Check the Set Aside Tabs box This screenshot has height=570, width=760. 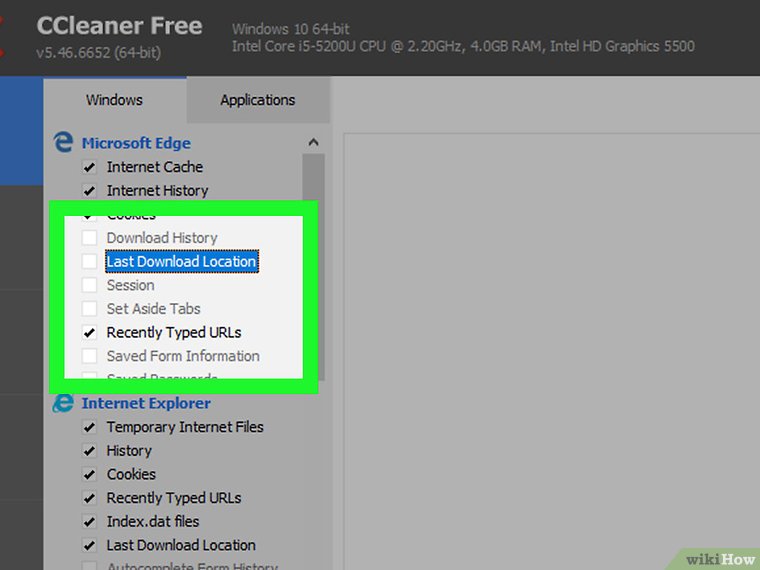[89, 309]
